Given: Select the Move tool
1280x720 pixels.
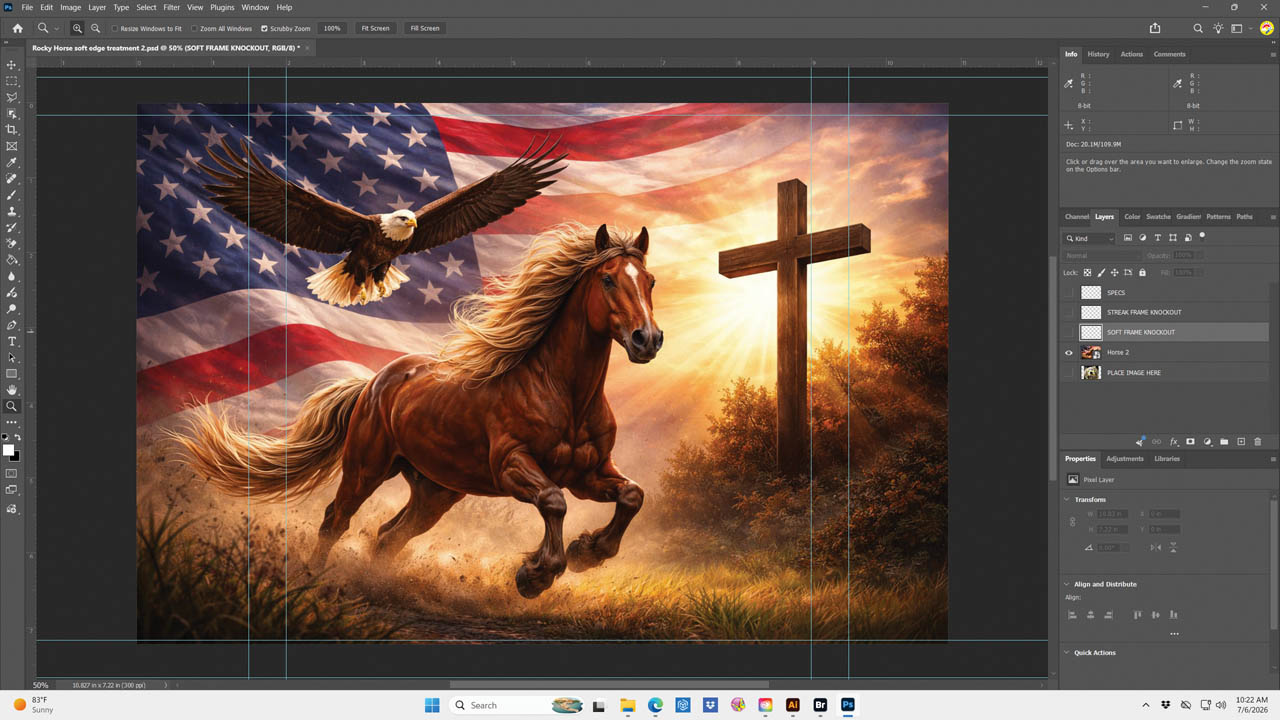Looking at the screenshot, I should (x=12, y=65).
